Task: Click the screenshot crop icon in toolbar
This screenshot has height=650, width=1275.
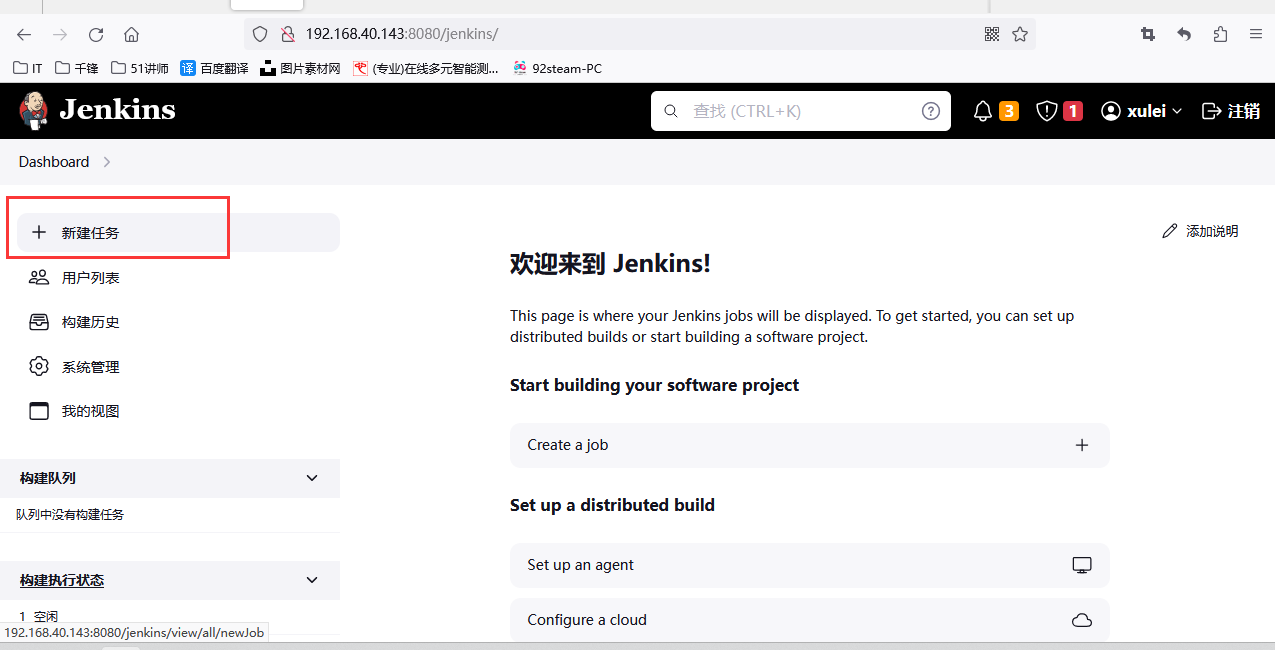Action: tap(1148, 34)
